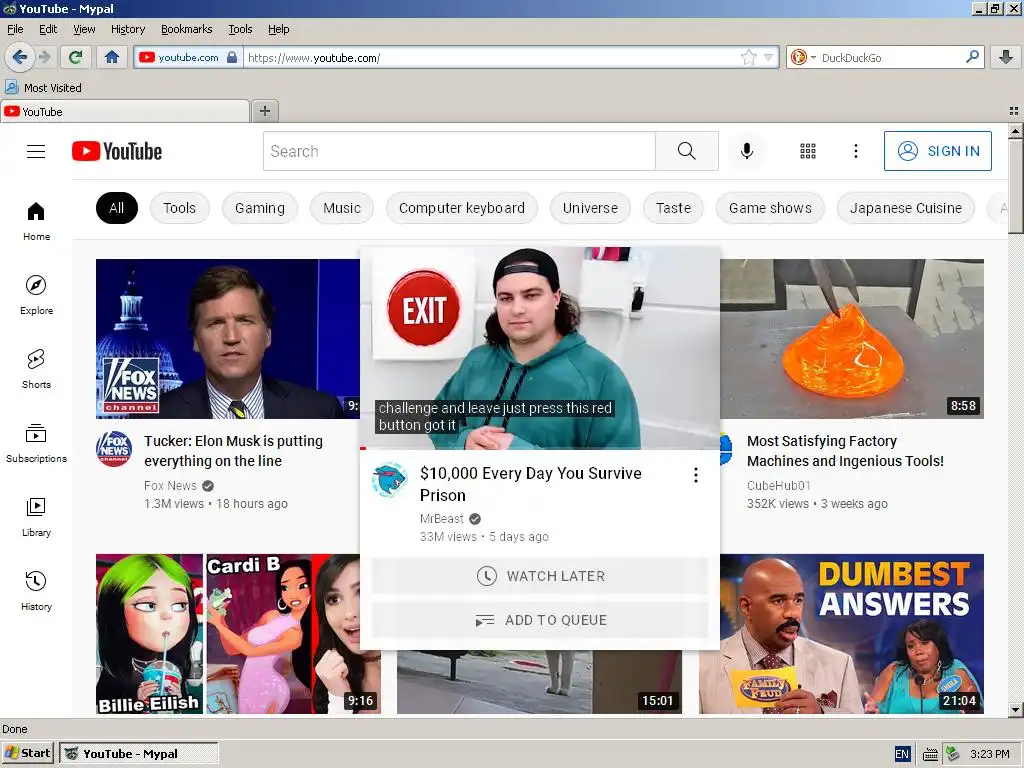
Task: Open Subscriptions in the sidebar
Action: [37, 443]
